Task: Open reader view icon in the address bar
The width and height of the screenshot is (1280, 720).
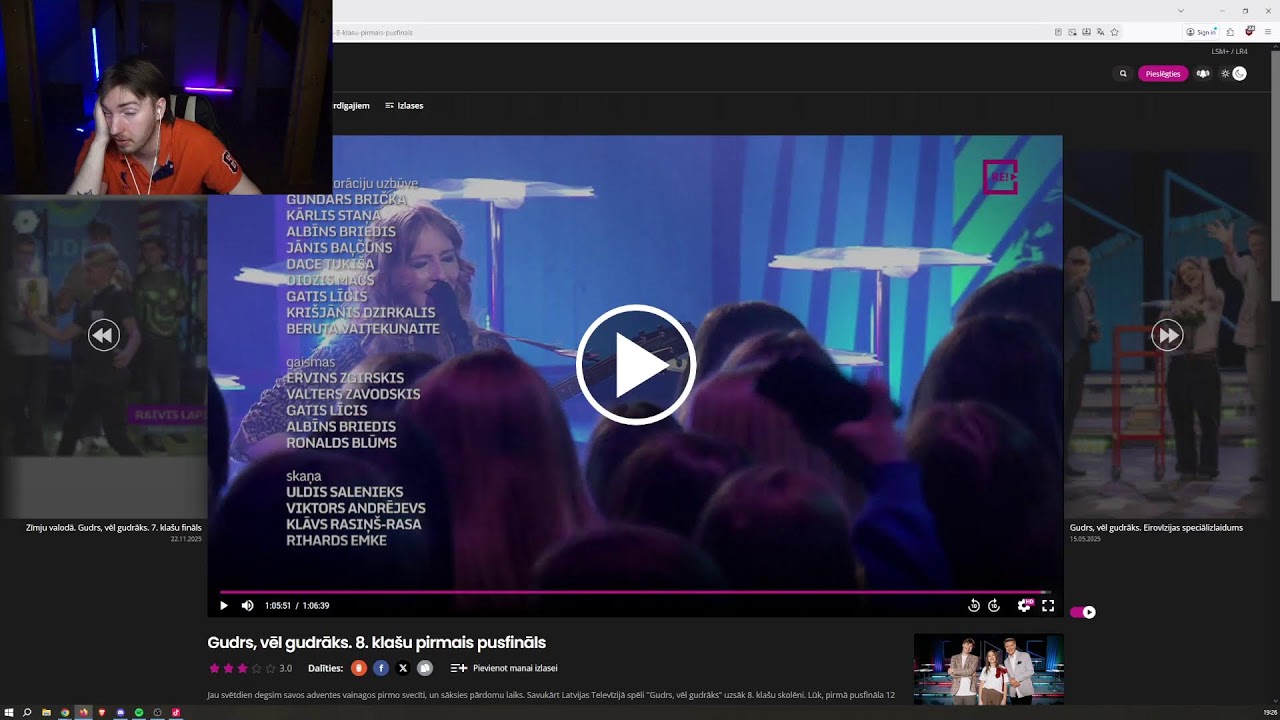Action: coord(1058,32)
